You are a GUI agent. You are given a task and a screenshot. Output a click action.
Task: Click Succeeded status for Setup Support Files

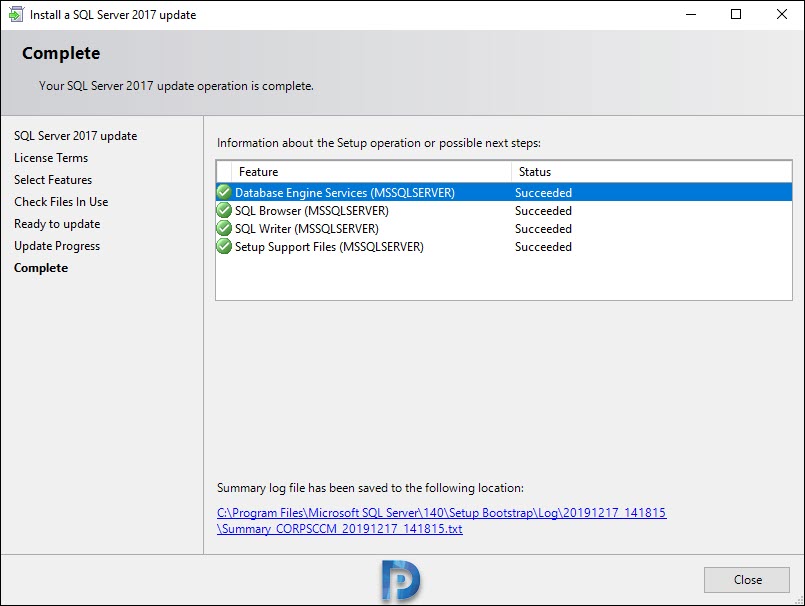543,247
